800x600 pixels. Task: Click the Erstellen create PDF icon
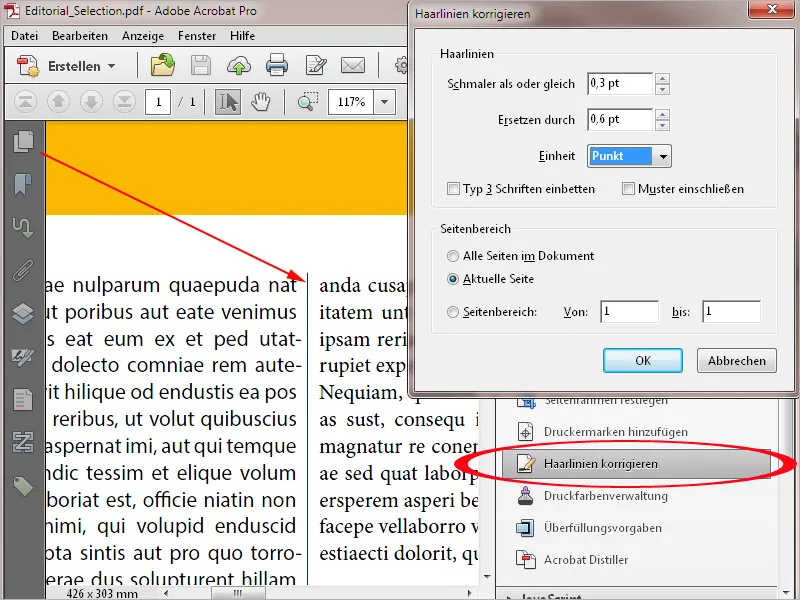tap(28, 66)
